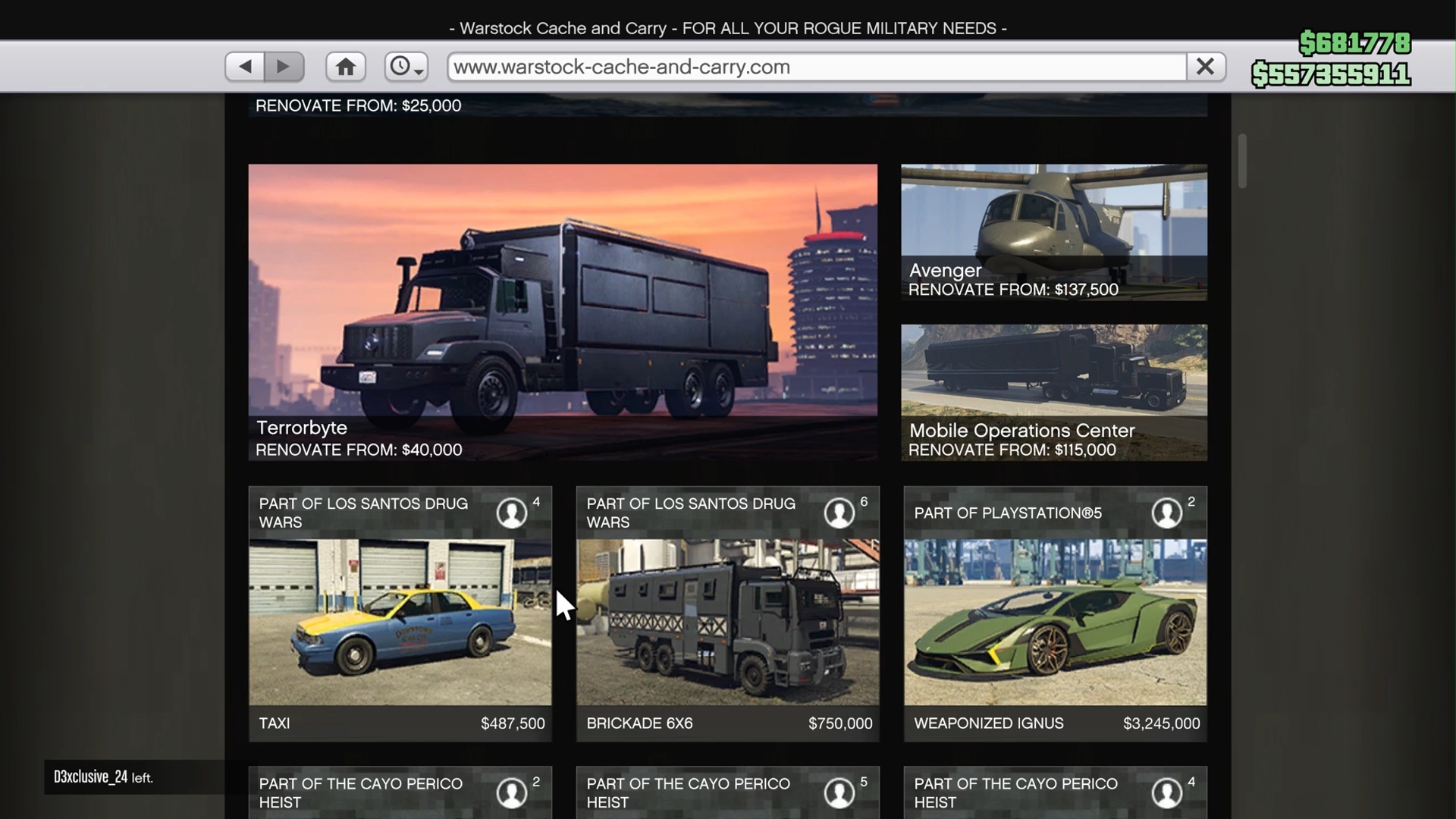Open the Mobile Operations Center tile
The width and height of the screenshot is (1456, 819).
coord(1054,393)
